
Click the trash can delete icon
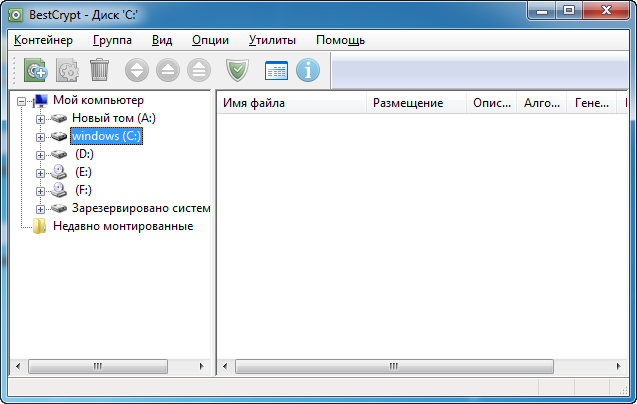click(99, 70)
